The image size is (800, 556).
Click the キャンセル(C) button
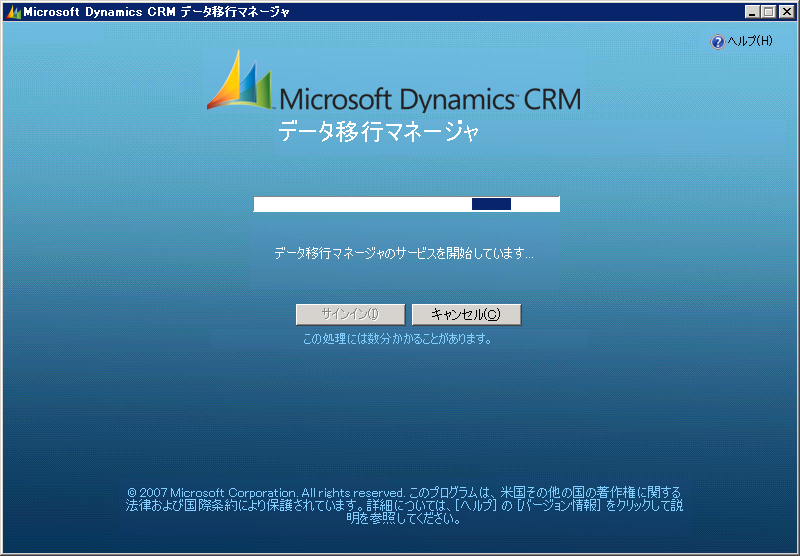click(466, 314)
